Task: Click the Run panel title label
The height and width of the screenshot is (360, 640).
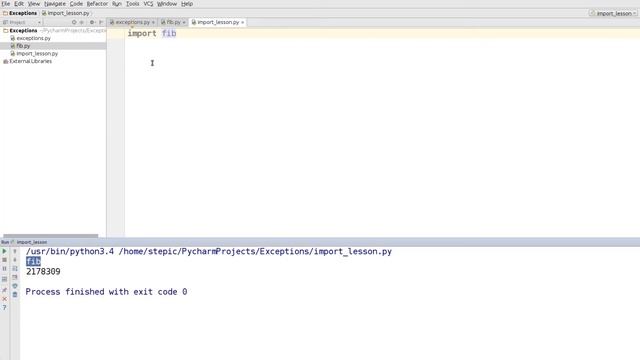Action: point(5,242)
